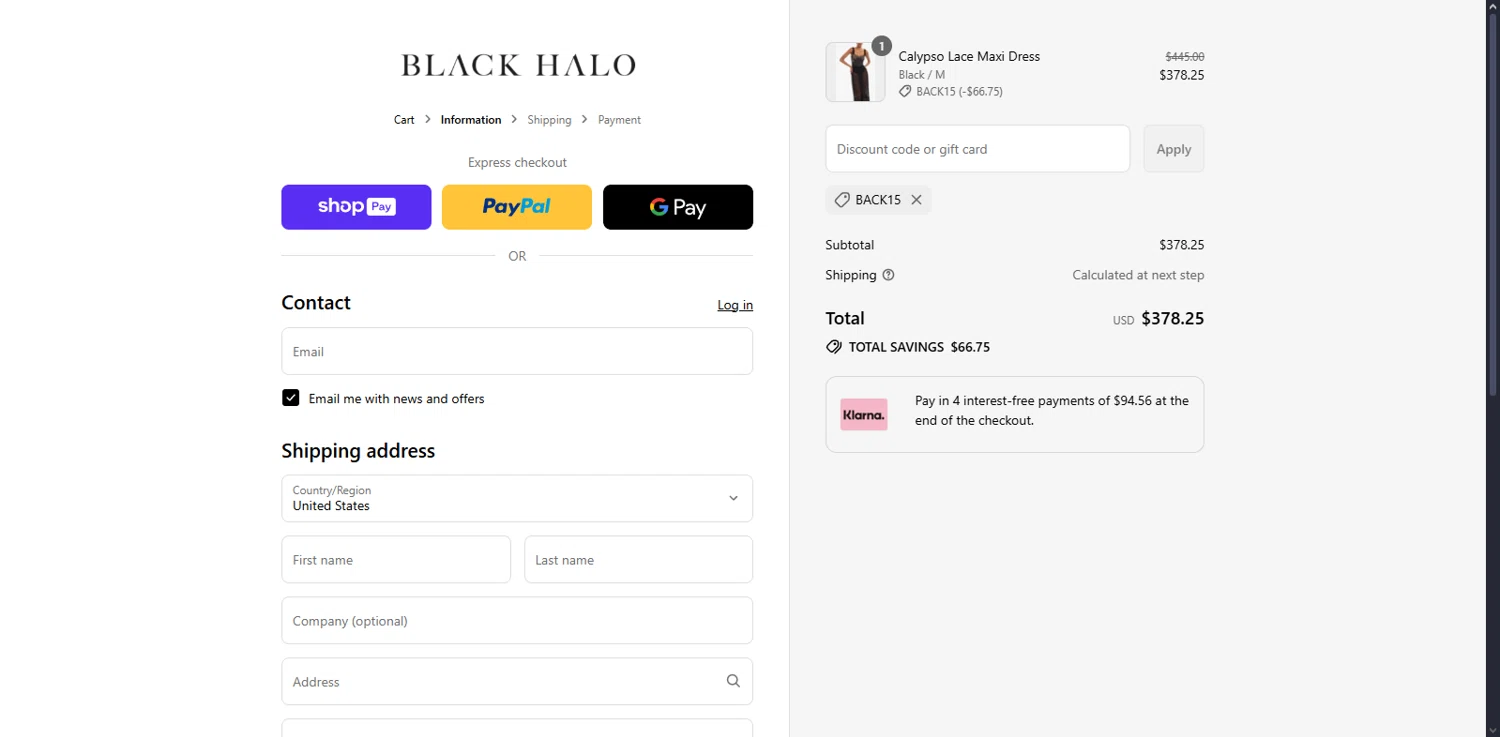Screen dimensions: 1500x737
Task: Focus the Company (optional) field
Action: point(517,620)
